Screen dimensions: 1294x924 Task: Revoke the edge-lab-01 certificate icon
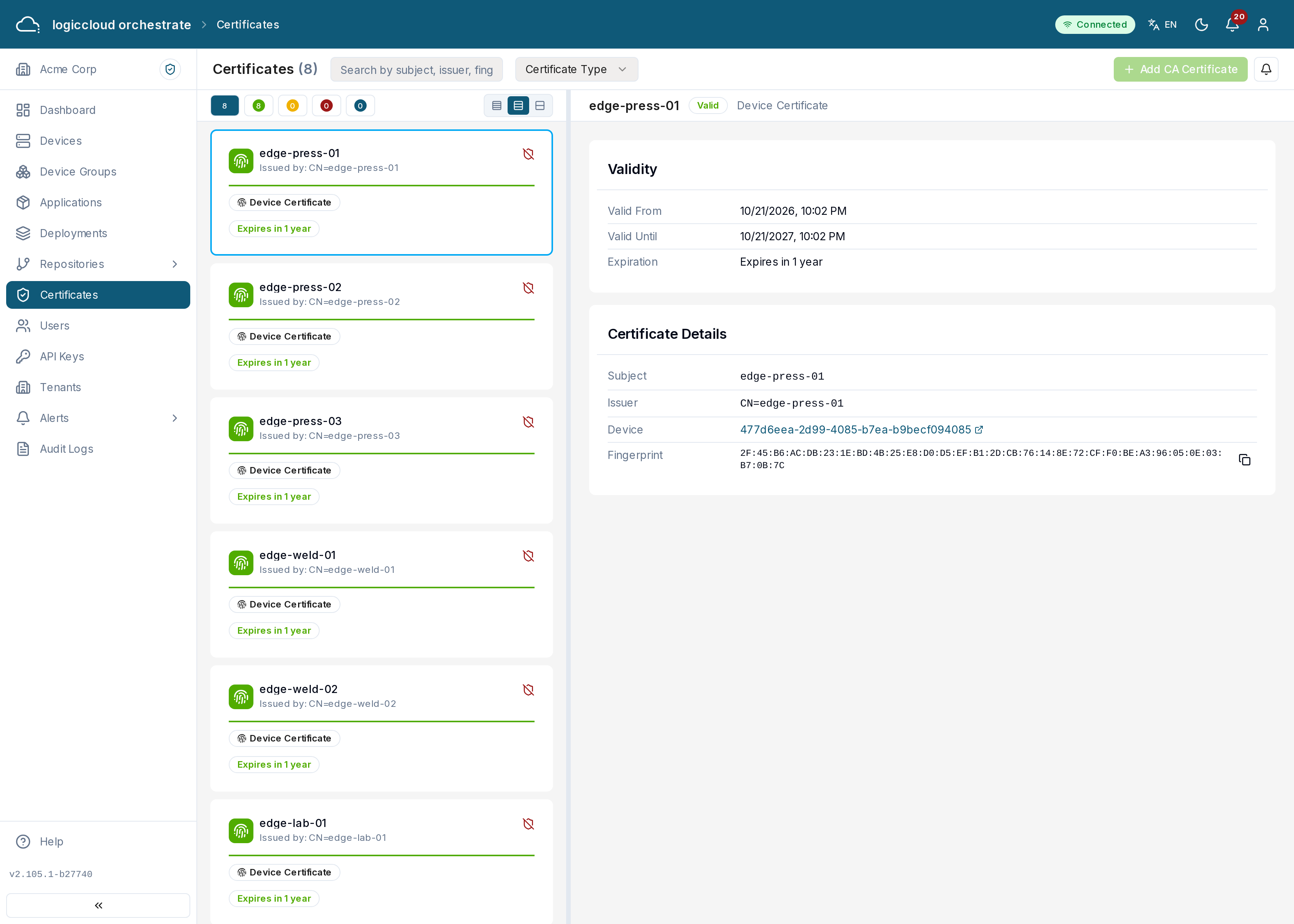528,824
